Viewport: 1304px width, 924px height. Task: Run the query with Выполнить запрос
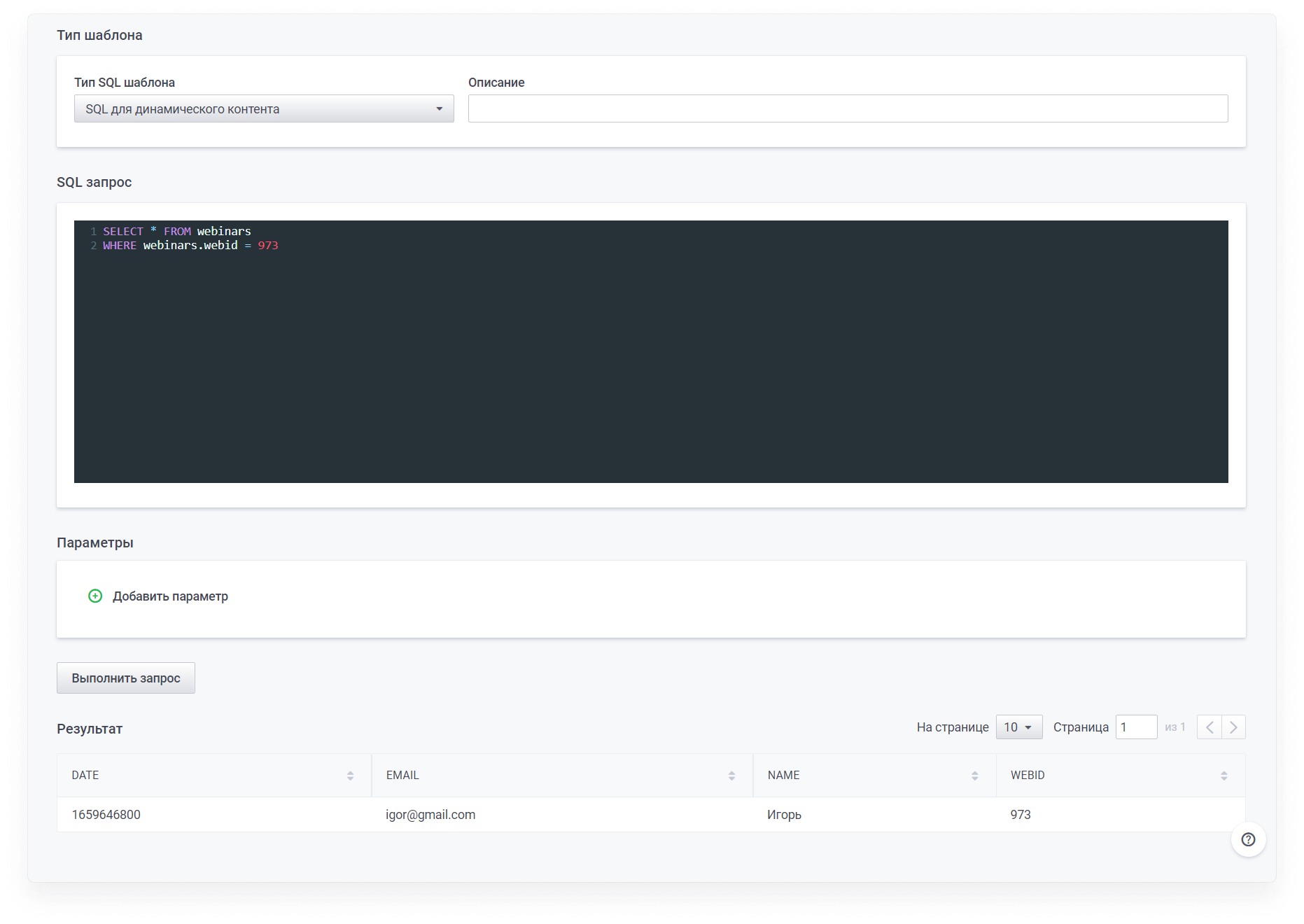(126, 678)
